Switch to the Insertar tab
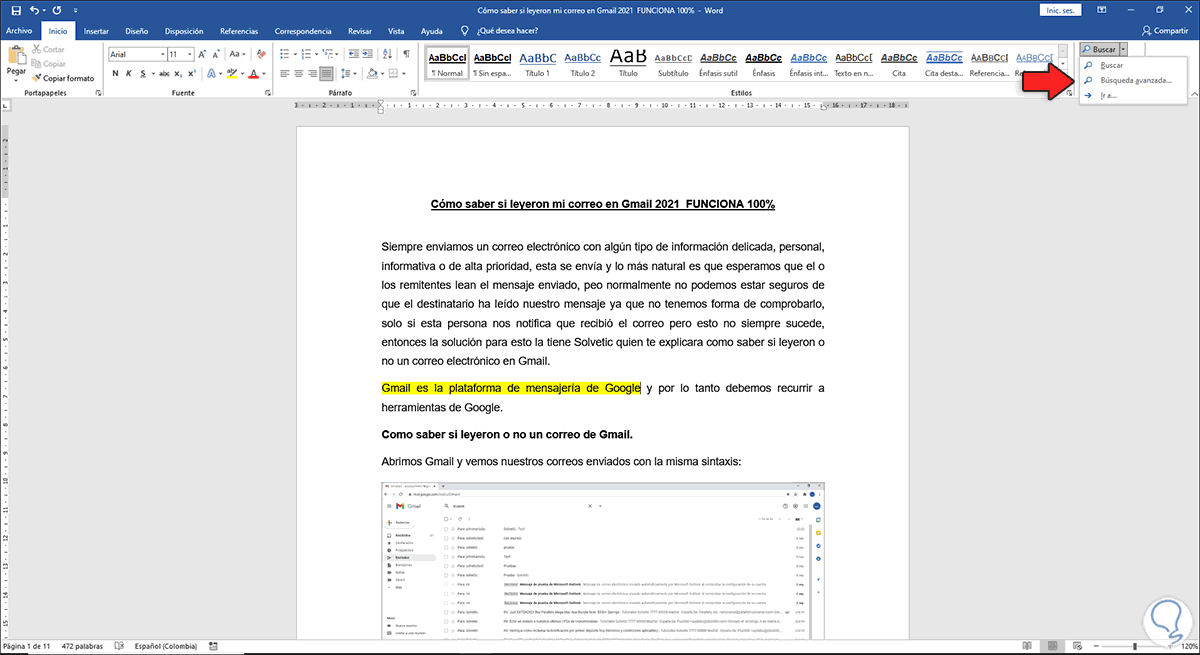The width and height of the screenshot is (1200, 655). [96, 31]
